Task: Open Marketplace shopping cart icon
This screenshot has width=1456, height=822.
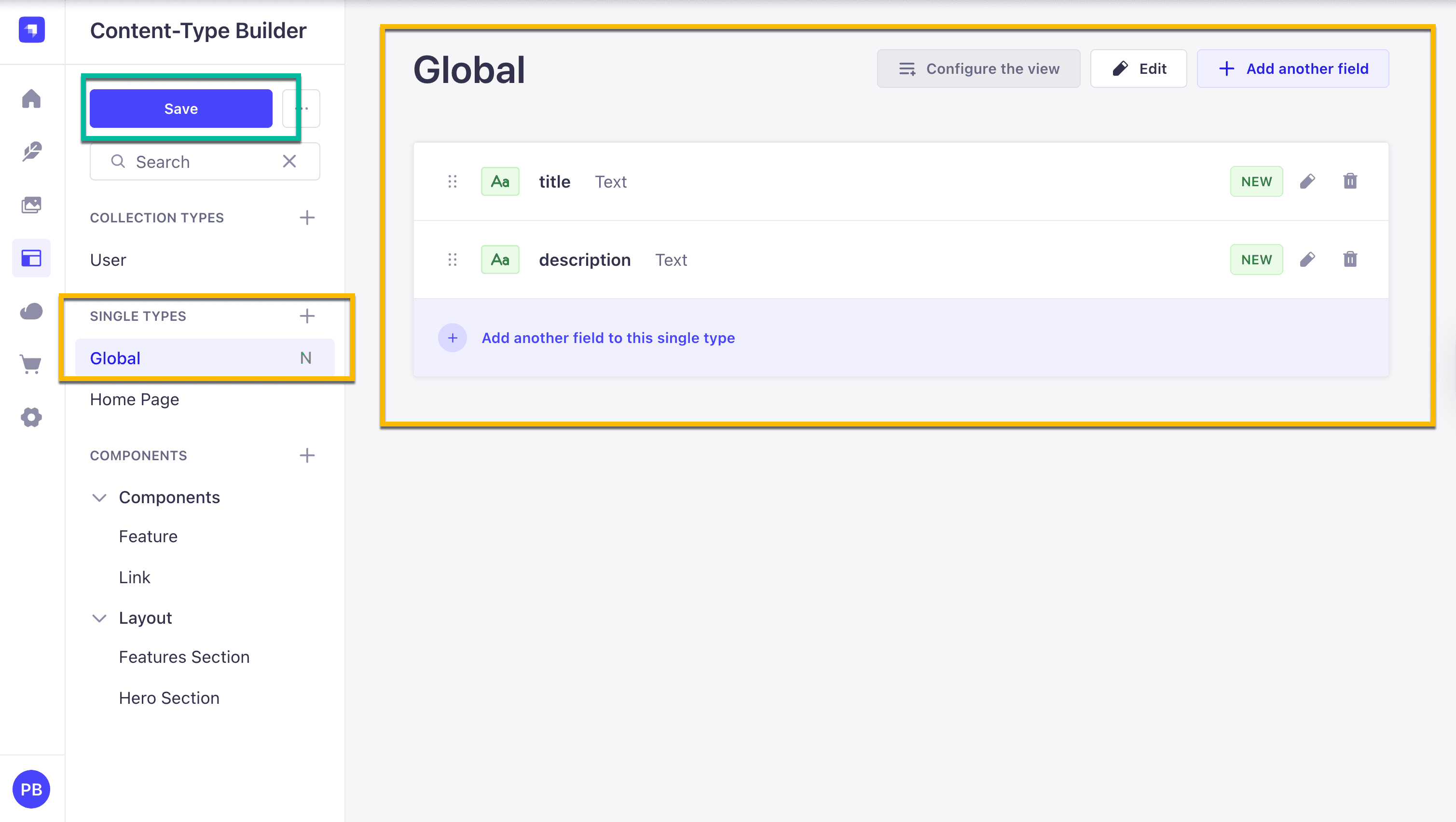Action: click(x=31, y=364)
